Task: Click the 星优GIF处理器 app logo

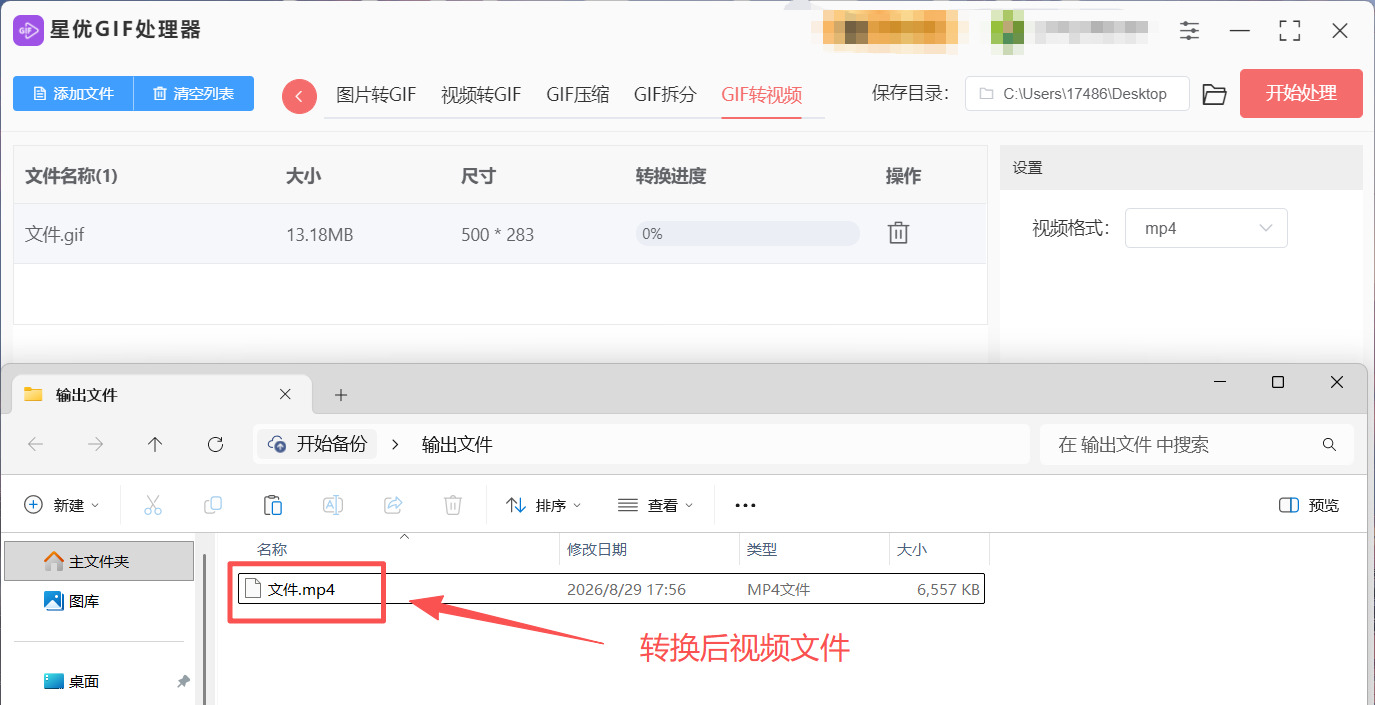Action: click(27, 30)
